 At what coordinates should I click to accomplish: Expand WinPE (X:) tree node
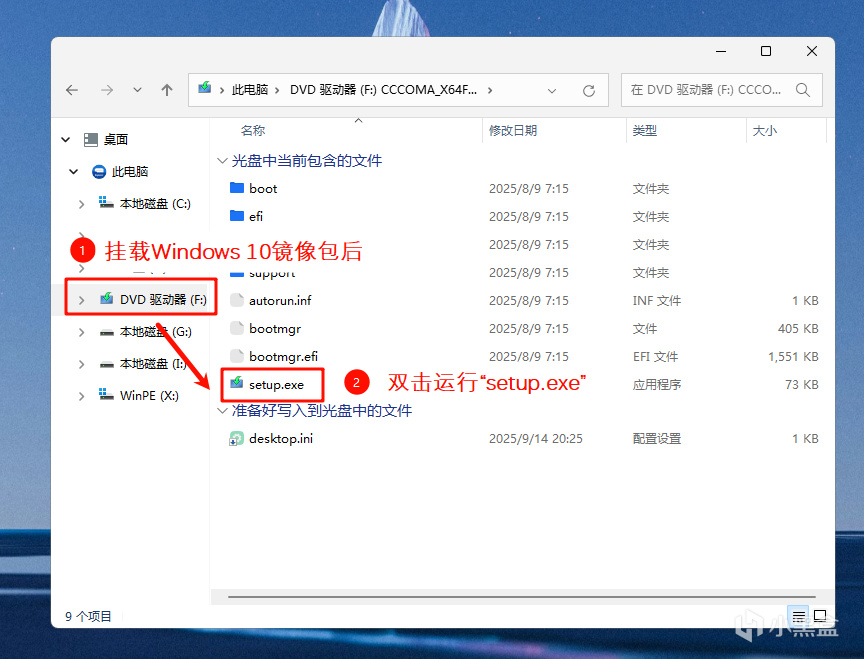pyautogui.click(x=82, y=396)
